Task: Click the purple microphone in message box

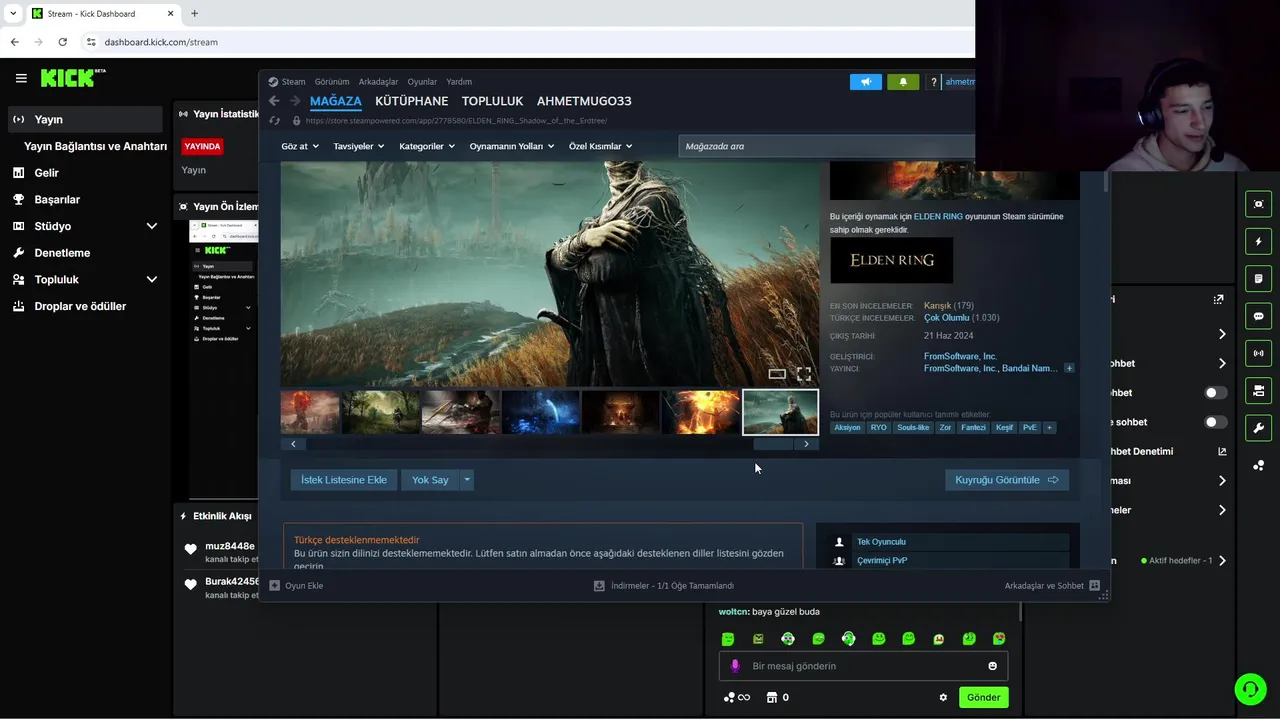Action: coord(735,666)
